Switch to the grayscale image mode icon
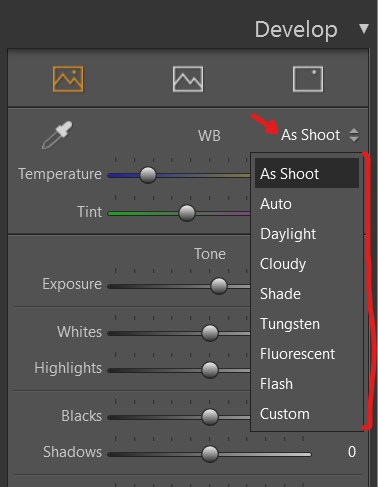Screen dimensions: 378x487 188,79
